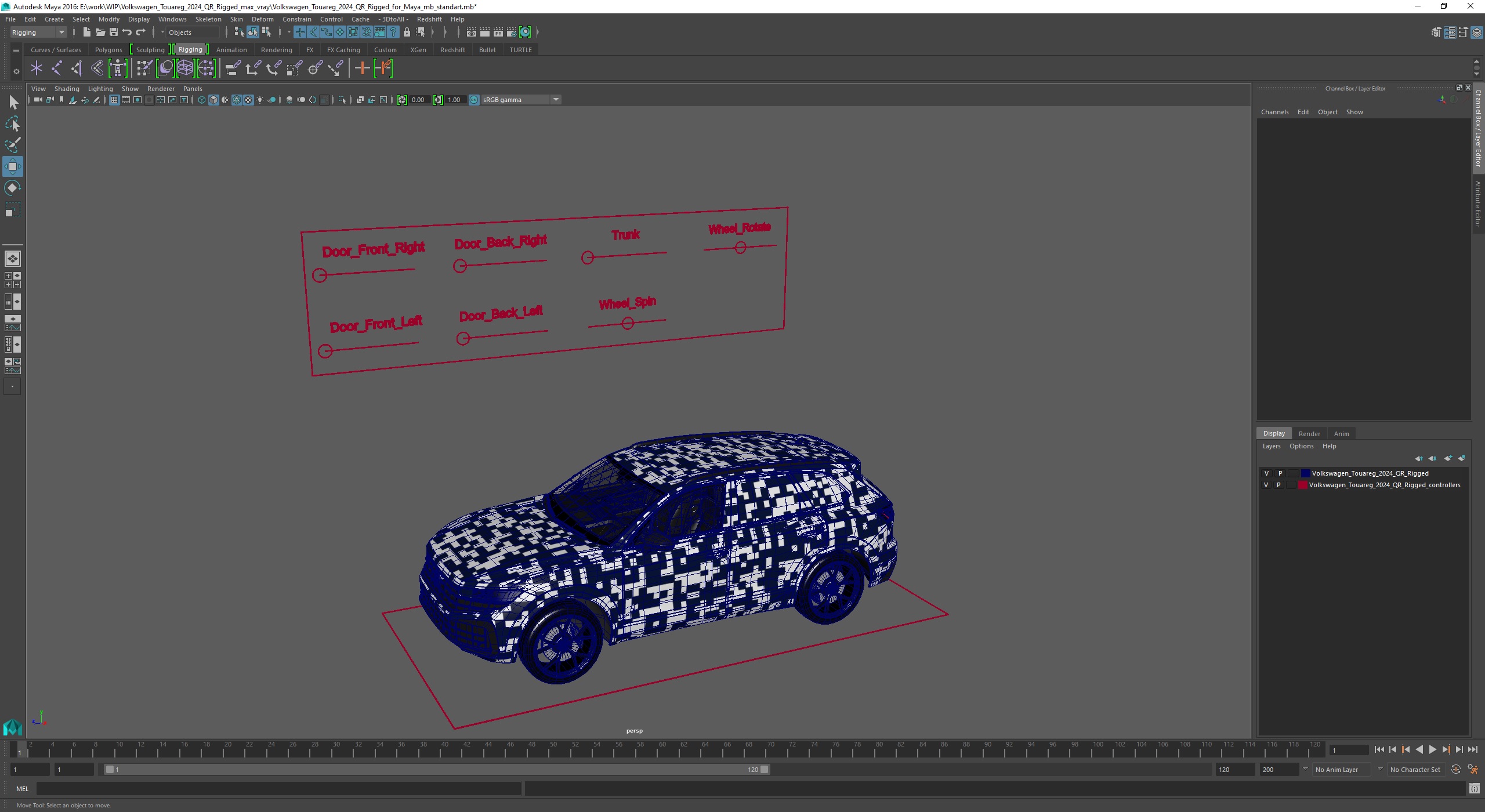Image resolution: width=1485 pixels, height=812 pixels.
Task: Switch to the Render layer tab
Action: 1309,434
